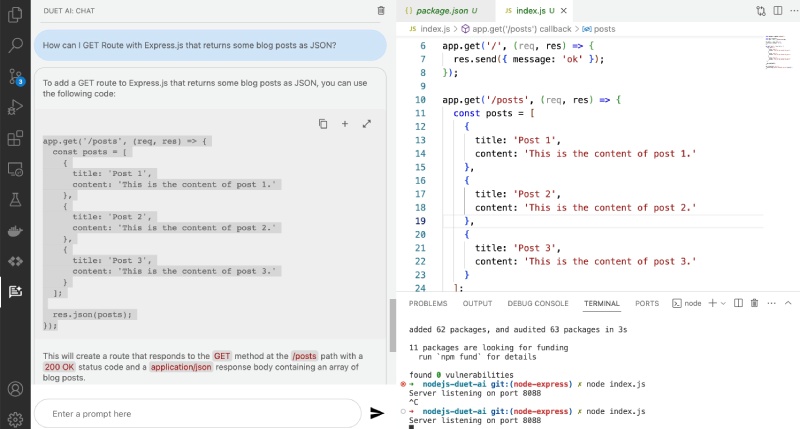The width and height of the screenshot is (800, 429).
Task: Send the prompt with arrow icon
Action: point(377,413)
